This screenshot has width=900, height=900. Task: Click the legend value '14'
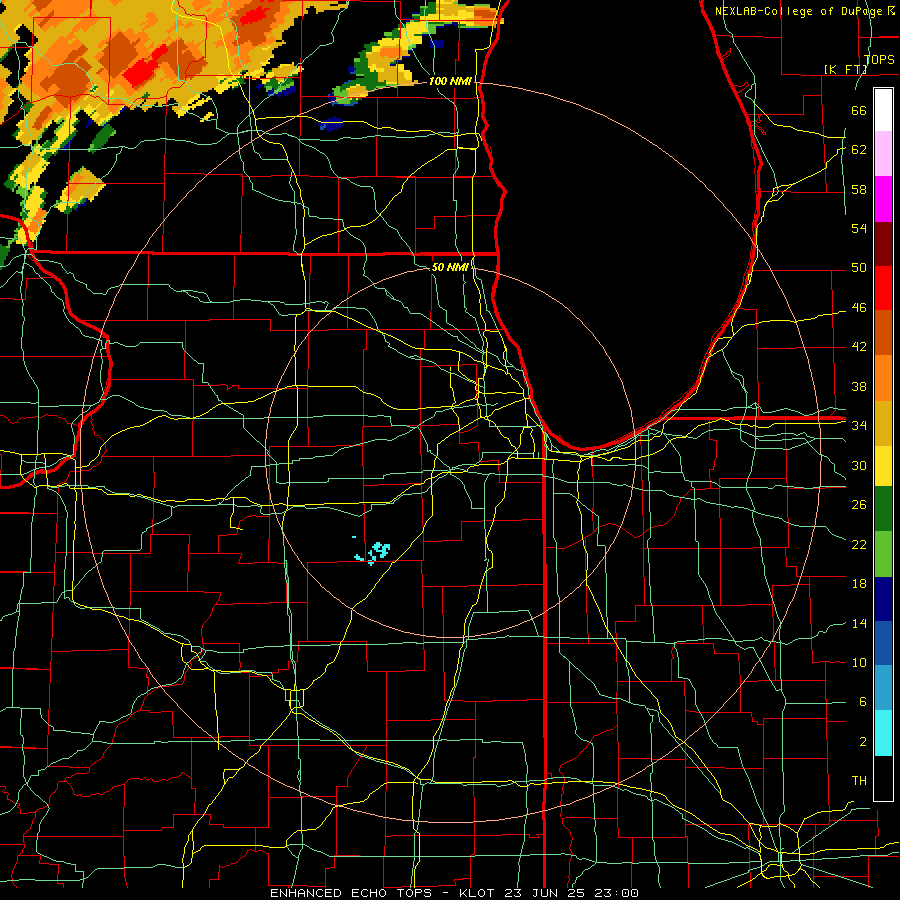tap(859, 623)
